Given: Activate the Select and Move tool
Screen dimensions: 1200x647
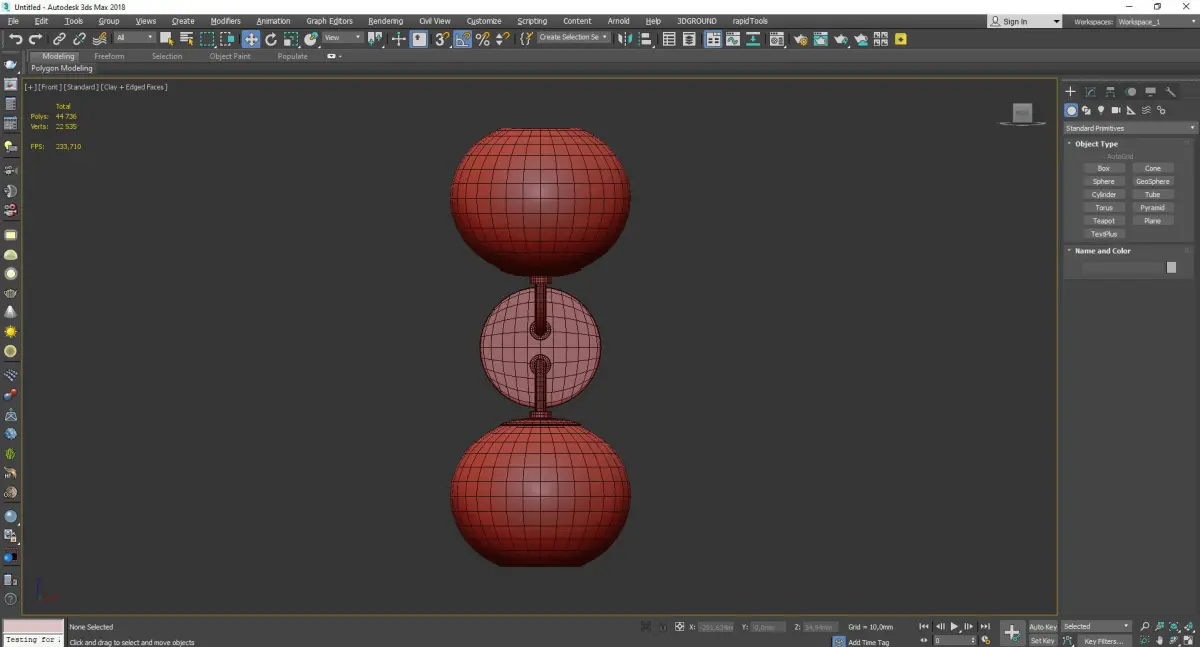Looking at the screenshot, I should click(250, 39).
